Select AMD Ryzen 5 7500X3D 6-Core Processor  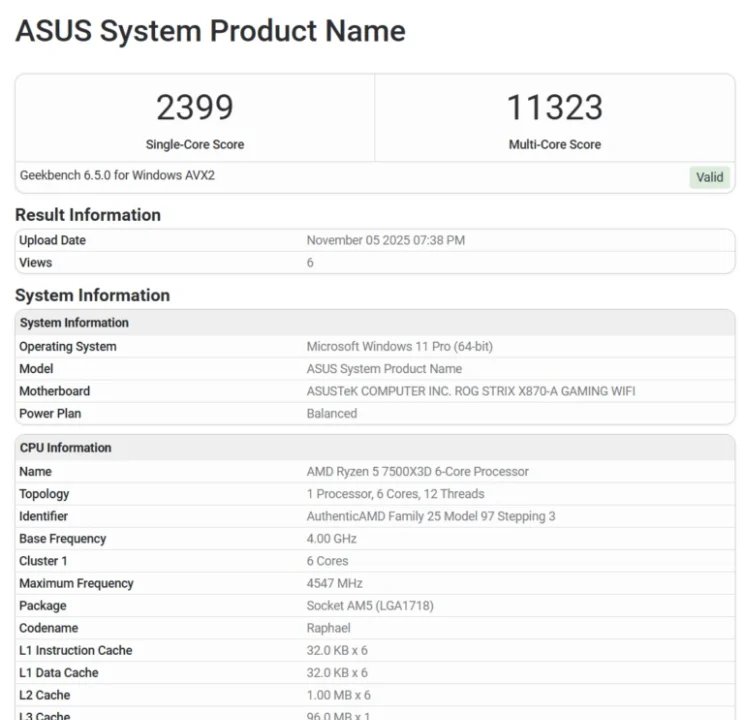click(418, 471)
